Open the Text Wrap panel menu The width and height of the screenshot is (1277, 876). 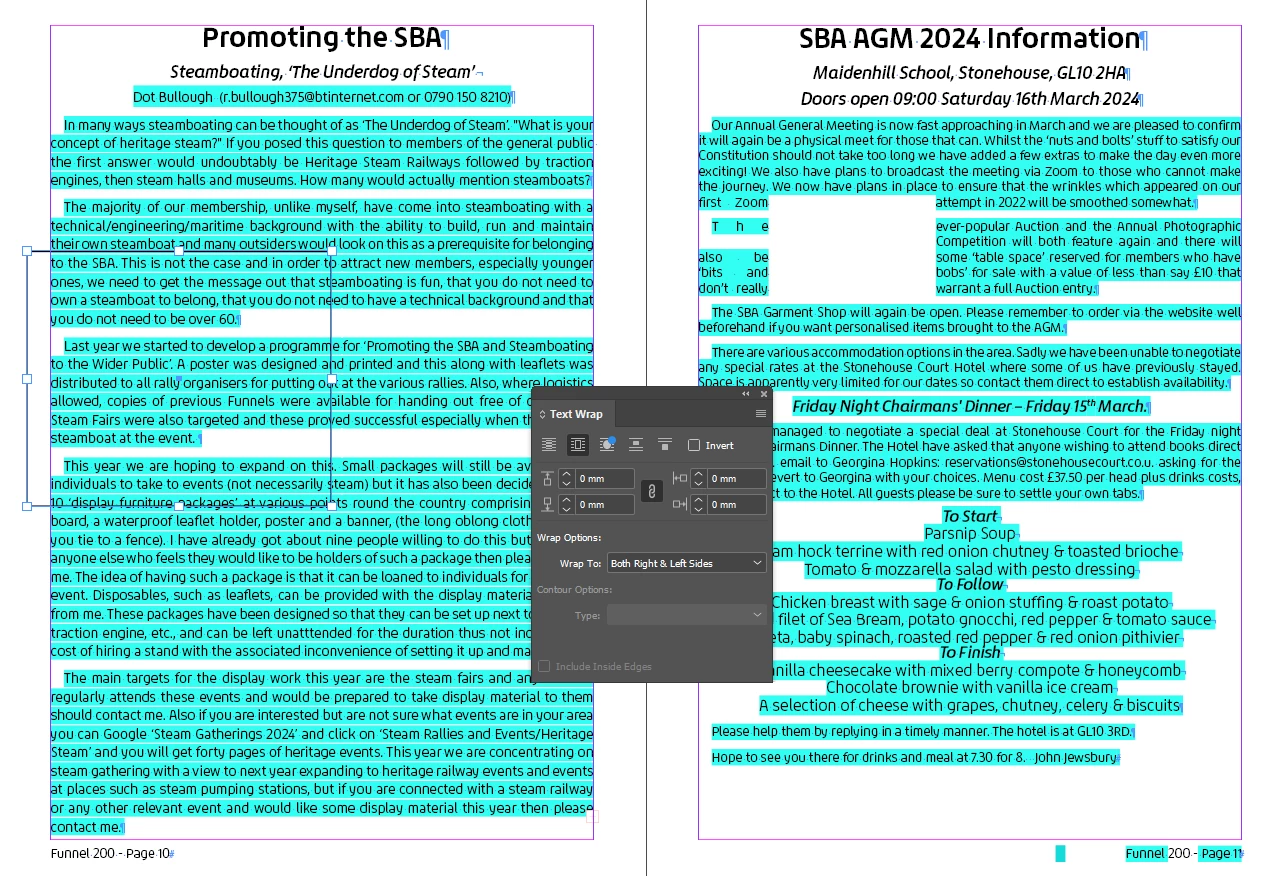(x=761, y=414)
